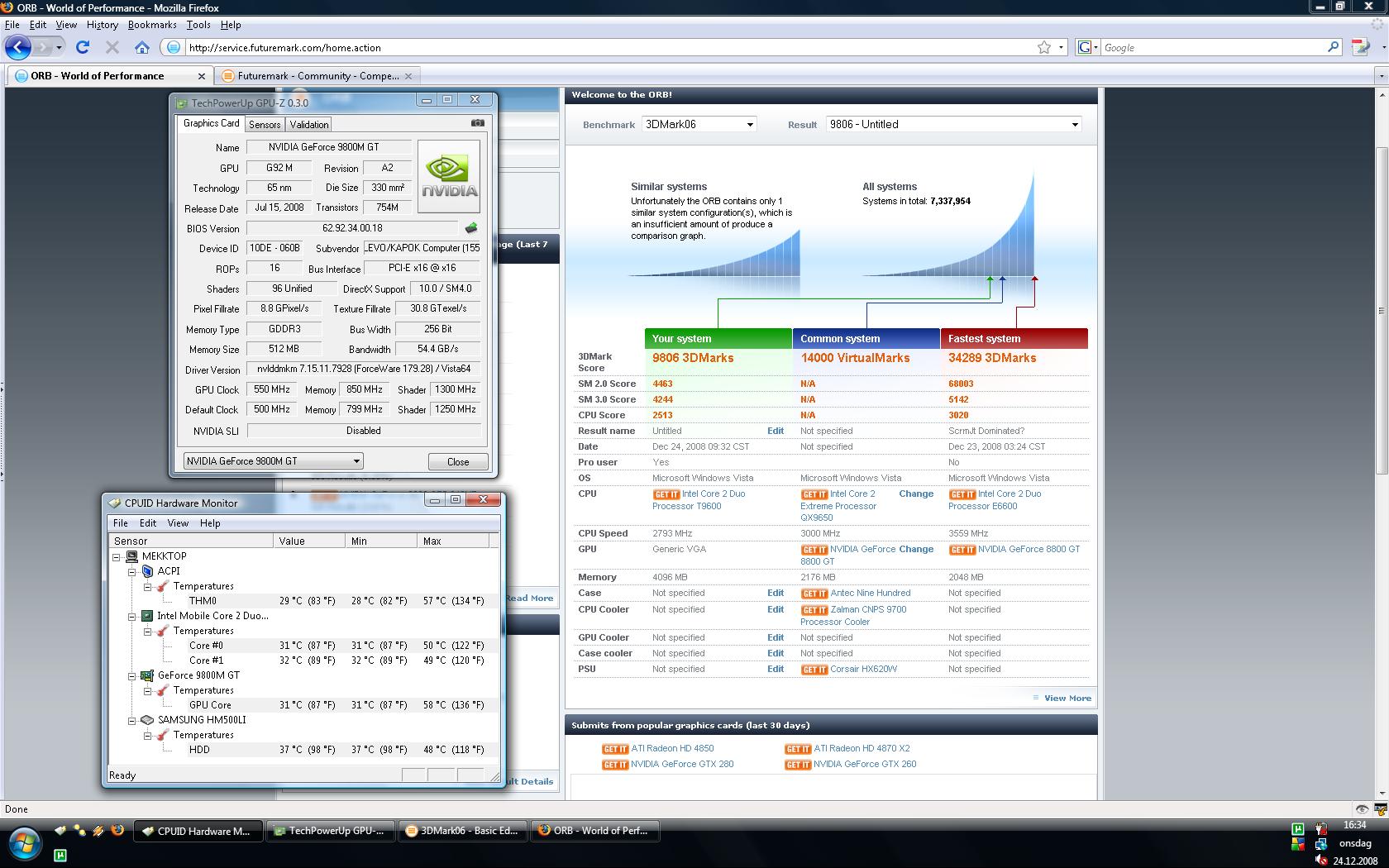Open the list all tabs dropdown
The width and height of the screenshot is (1389, 868).
click(1380, 75)
